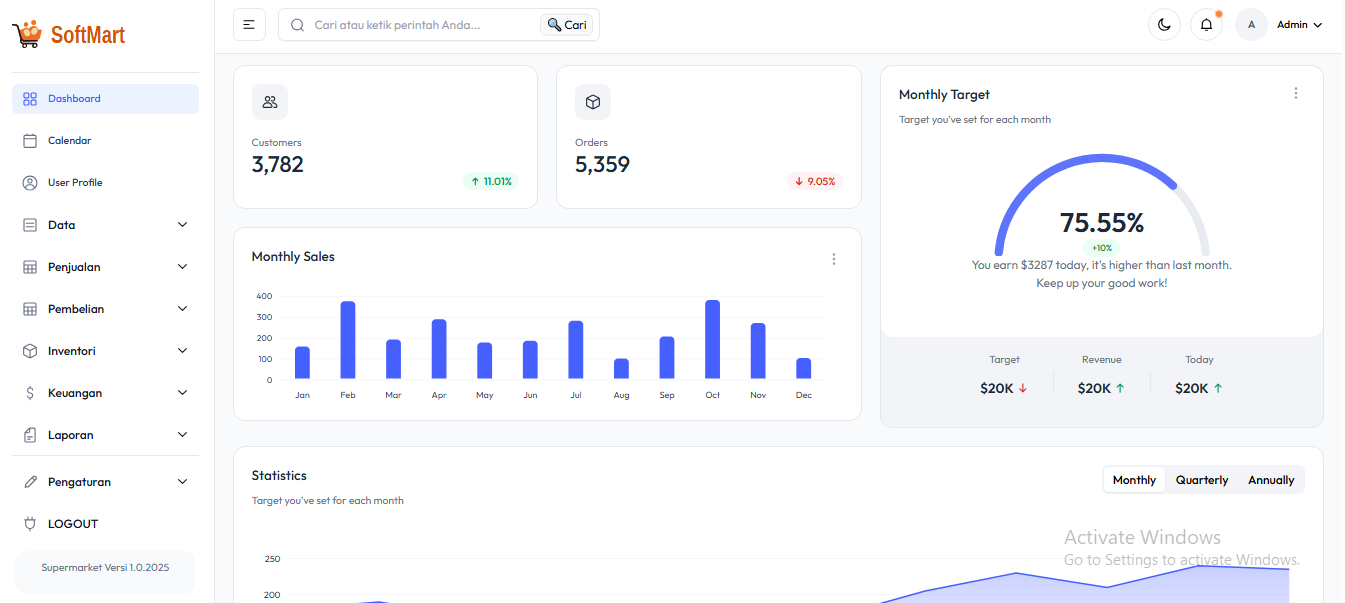Toggle dark mode with the moon icon
This screenshot has width=1345, height=603.
click(x=1164, y=24)
